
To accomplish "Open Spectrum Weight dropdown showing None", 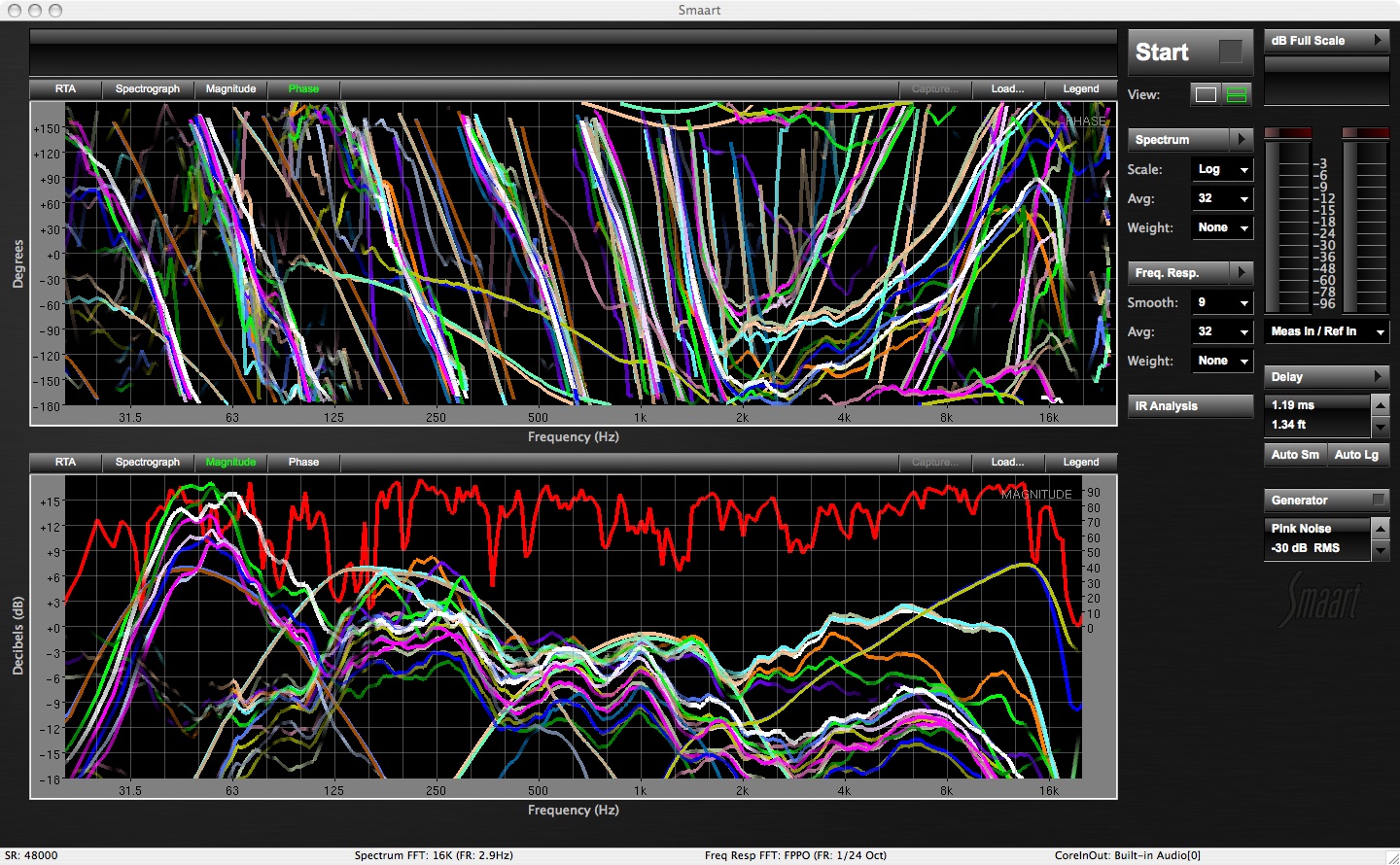I will pyautogui.click(x=1222, y=227).
